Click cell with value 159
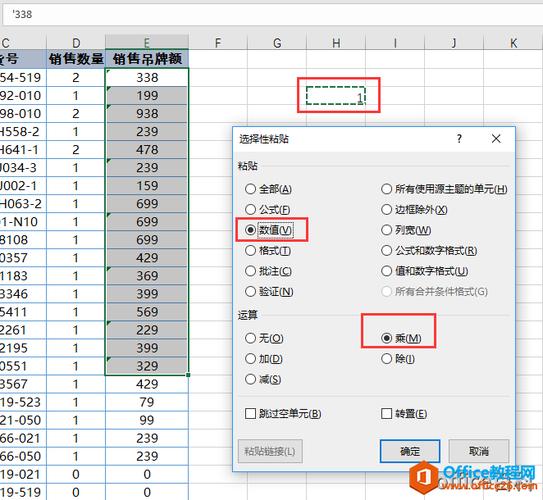543x500 pixels. click(147, 186)
